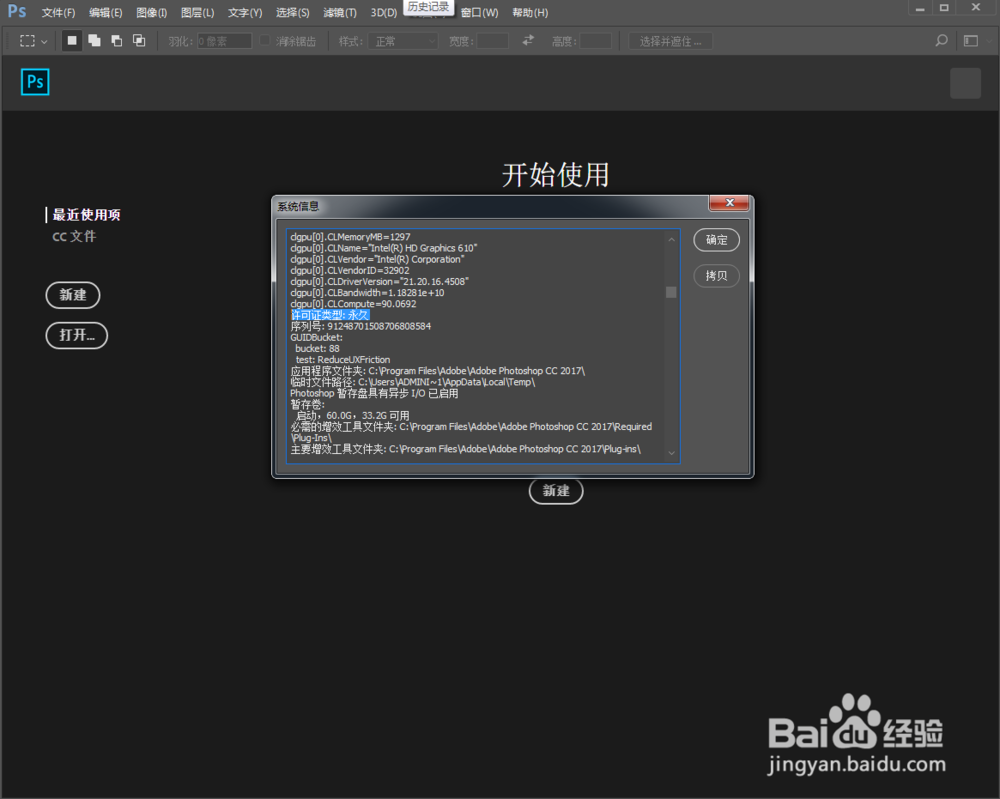
Task: Click Select and Mask (选择并遮住) button
Action: (x=670, y=41)
